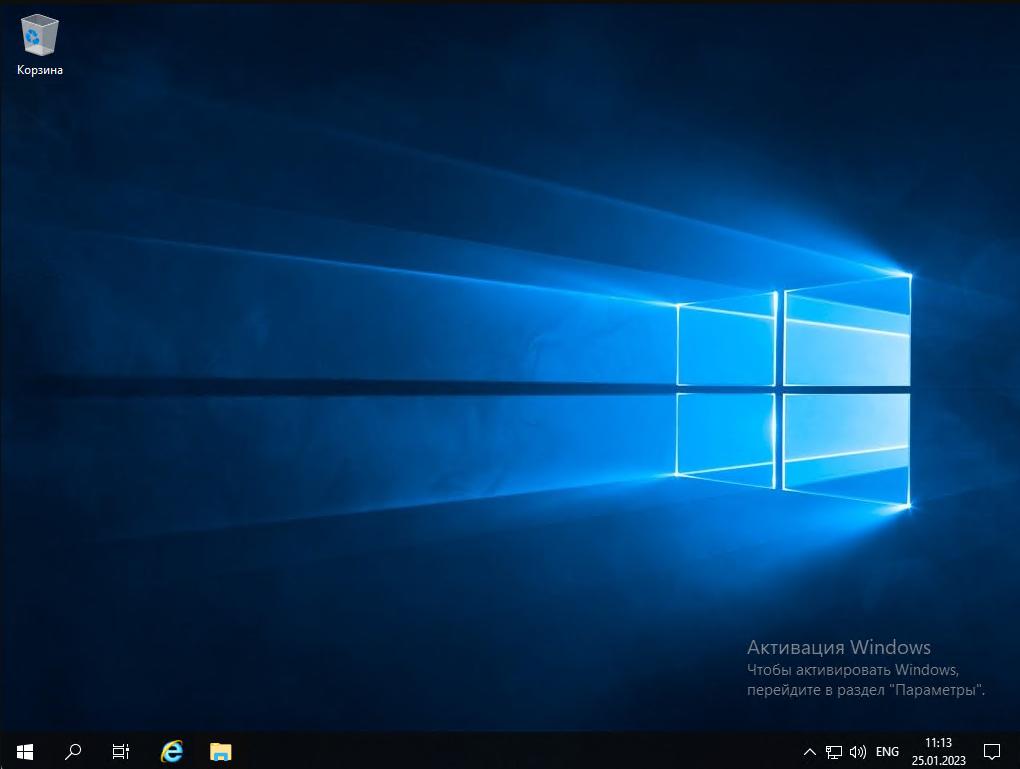
Task: Open Windows Search with the magnifier icon
Action: tap(72, 751)
